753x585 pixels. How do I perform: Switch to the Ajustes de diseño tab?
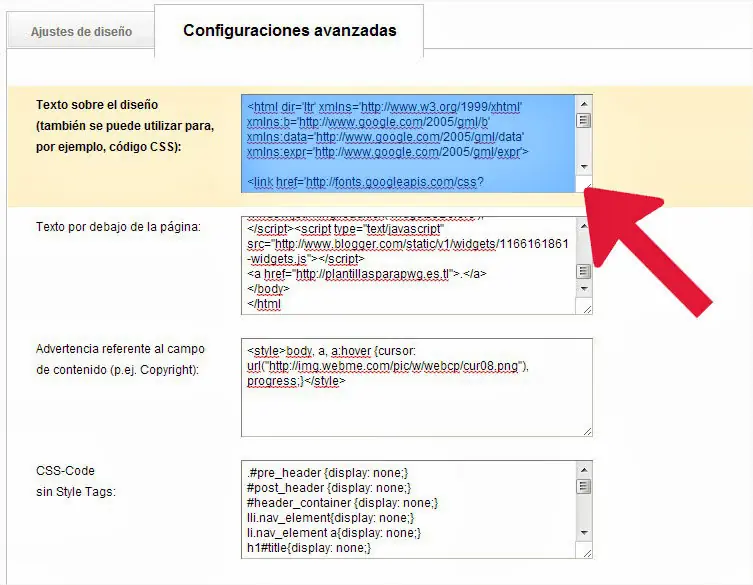[81, 32]
